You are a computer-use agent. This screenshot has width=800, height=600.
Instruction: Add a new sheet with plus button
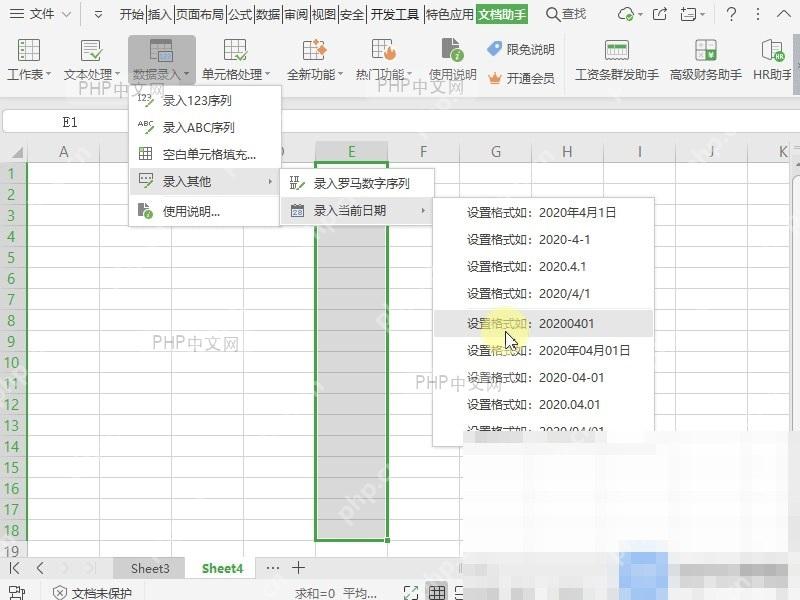pos(298,567)
